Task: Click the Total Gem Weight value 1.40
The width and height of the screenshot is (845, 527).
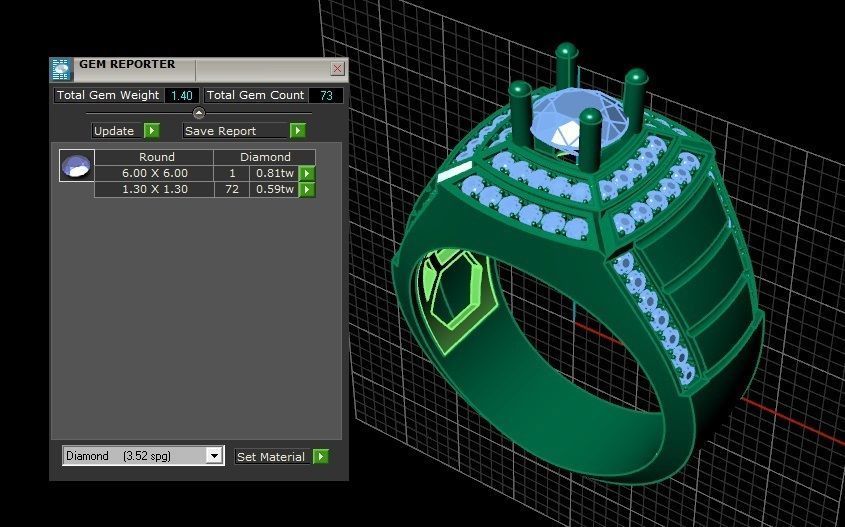Action: point(182,95)
